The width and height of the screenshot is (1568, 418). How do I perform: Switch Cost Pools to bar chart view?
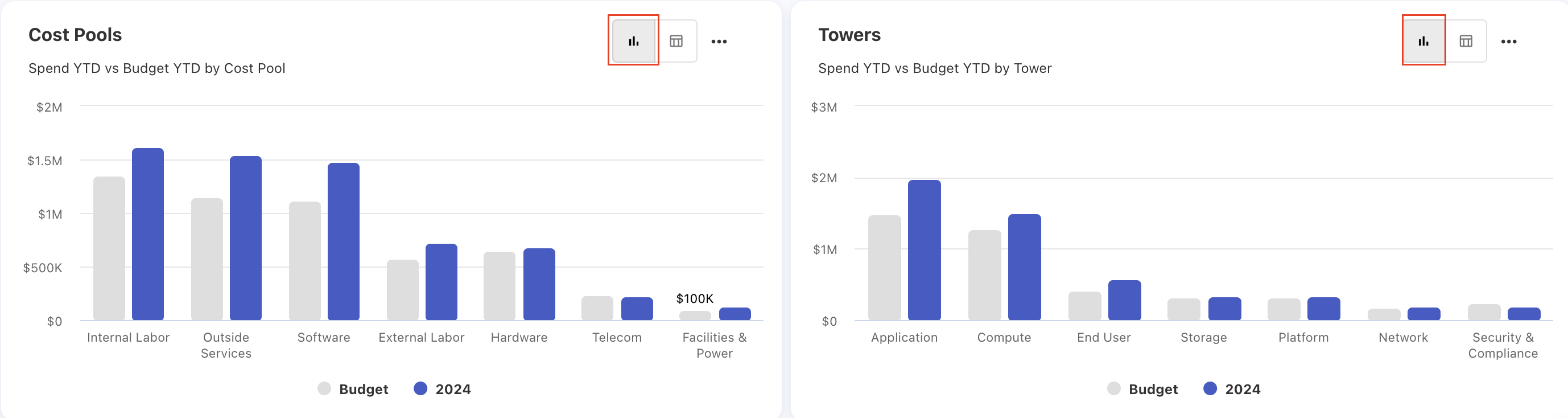(634, 41)
